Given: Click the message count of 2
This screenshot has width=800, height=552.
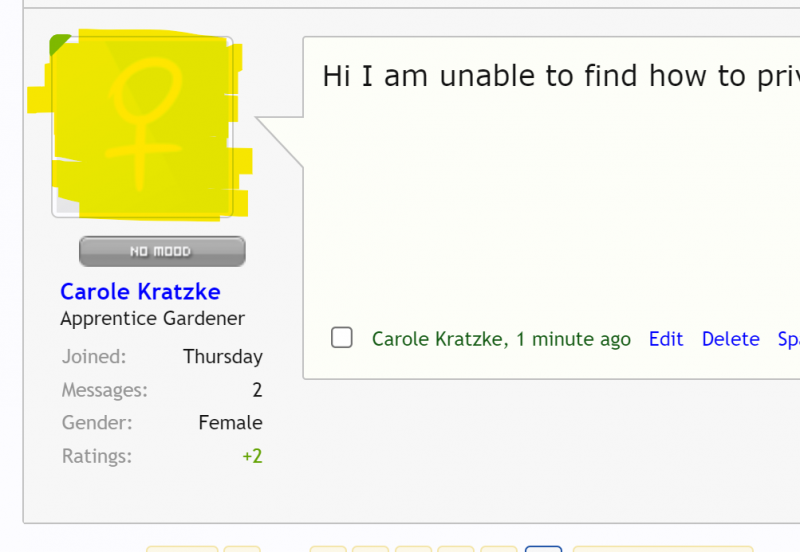Looking at the screenshot, I should tap(257, 390).
